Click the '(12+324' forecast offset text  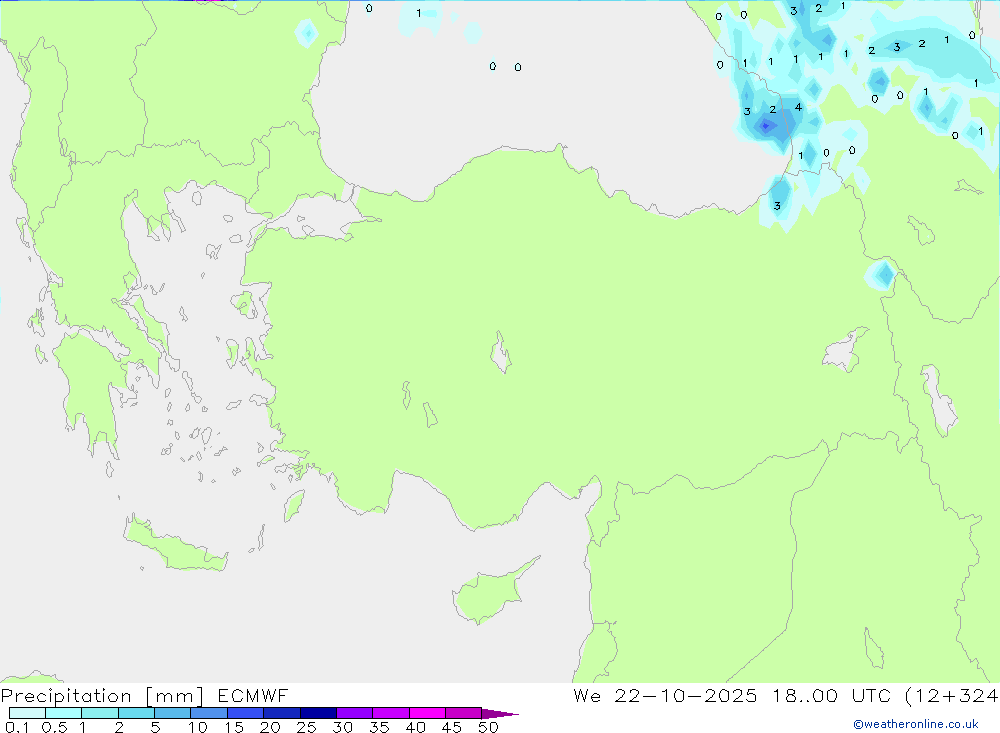click(952, 696)
